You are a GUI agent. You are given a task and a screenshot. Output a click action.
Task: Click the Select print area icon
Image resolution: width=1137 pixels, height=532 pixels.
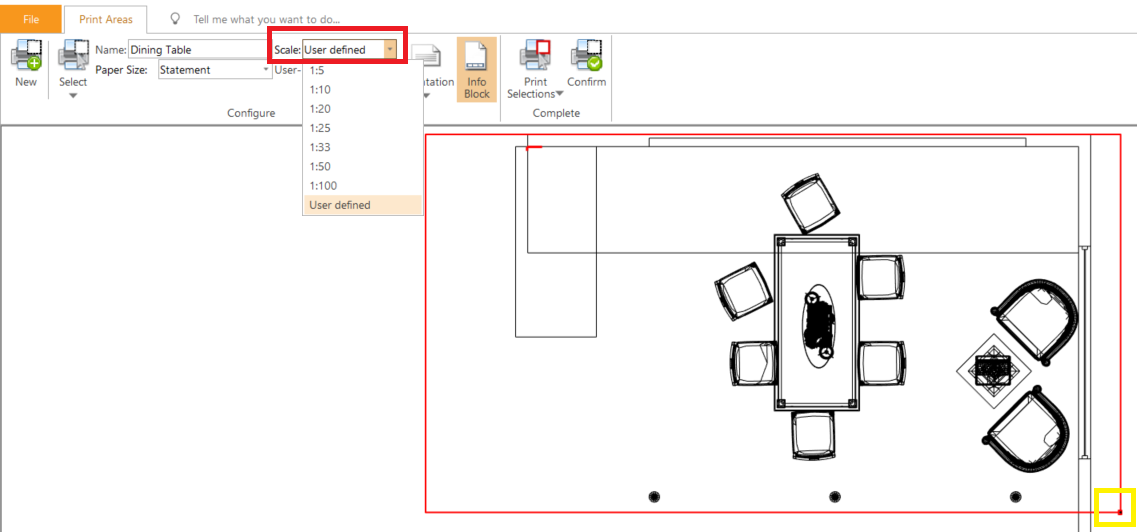[x=73, y=56]
